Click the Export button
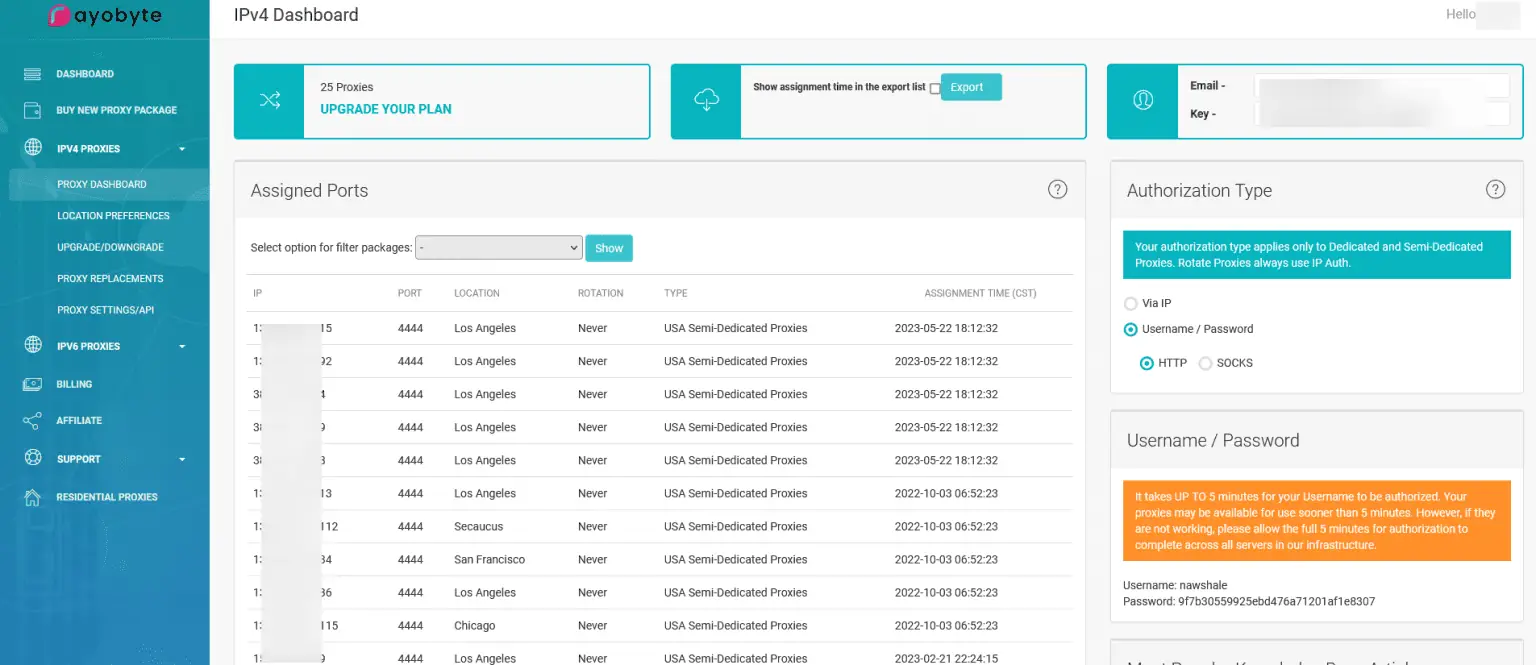Screen dimensions: 1536x665 pos(970,88)
